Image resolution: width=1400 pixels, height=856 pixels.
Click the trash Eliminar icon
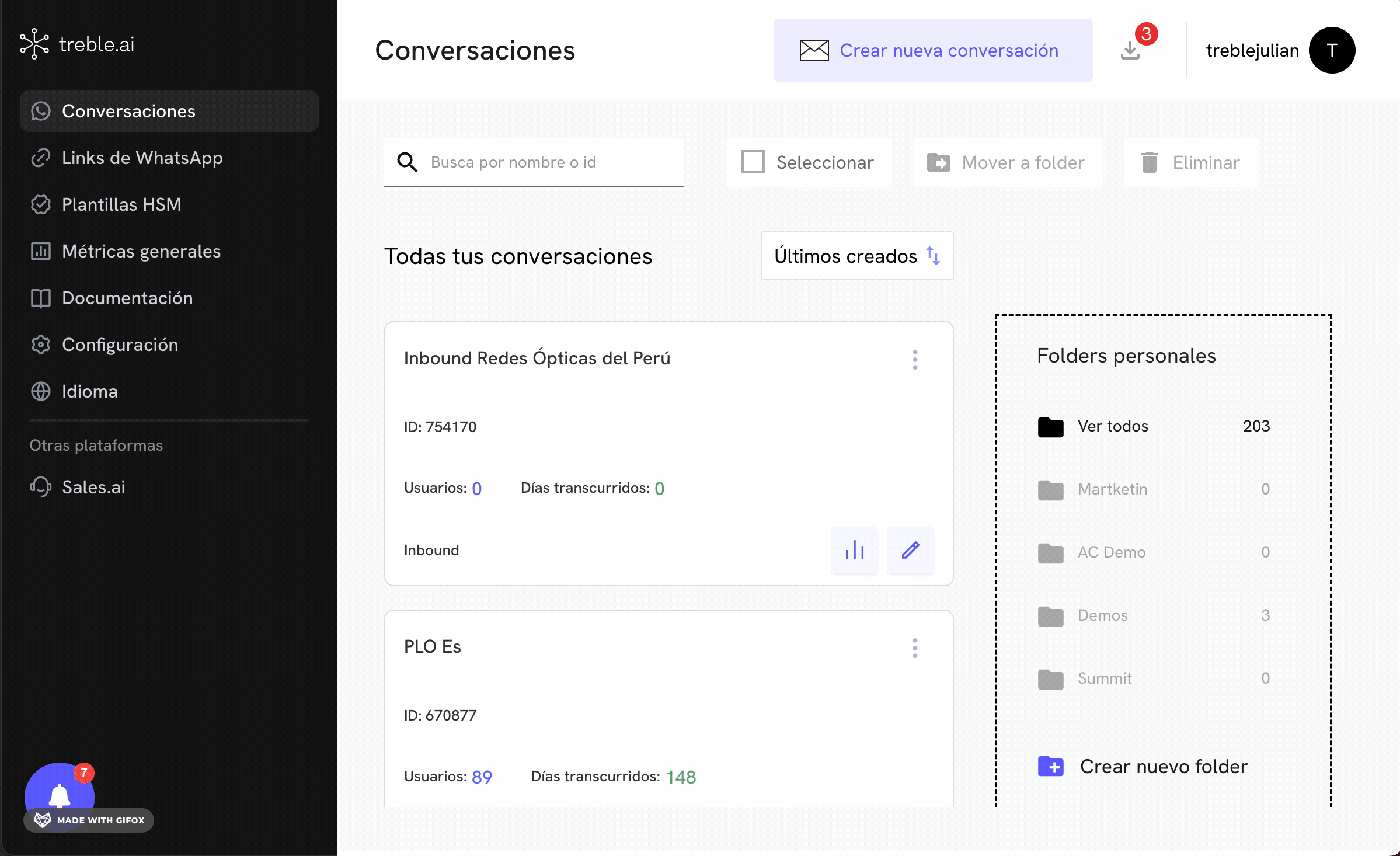pos(1149,162)
